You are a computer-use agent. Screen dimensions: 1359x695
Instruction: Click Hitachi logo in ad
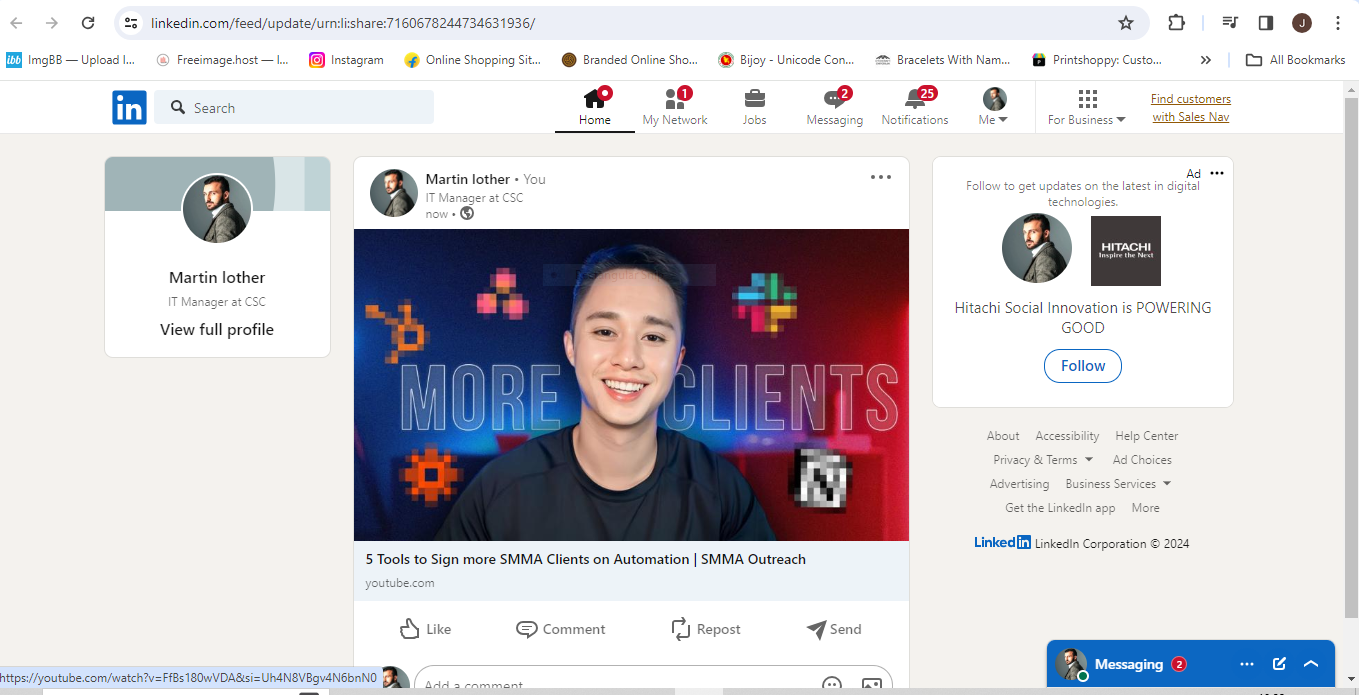tap(1126, 251)
